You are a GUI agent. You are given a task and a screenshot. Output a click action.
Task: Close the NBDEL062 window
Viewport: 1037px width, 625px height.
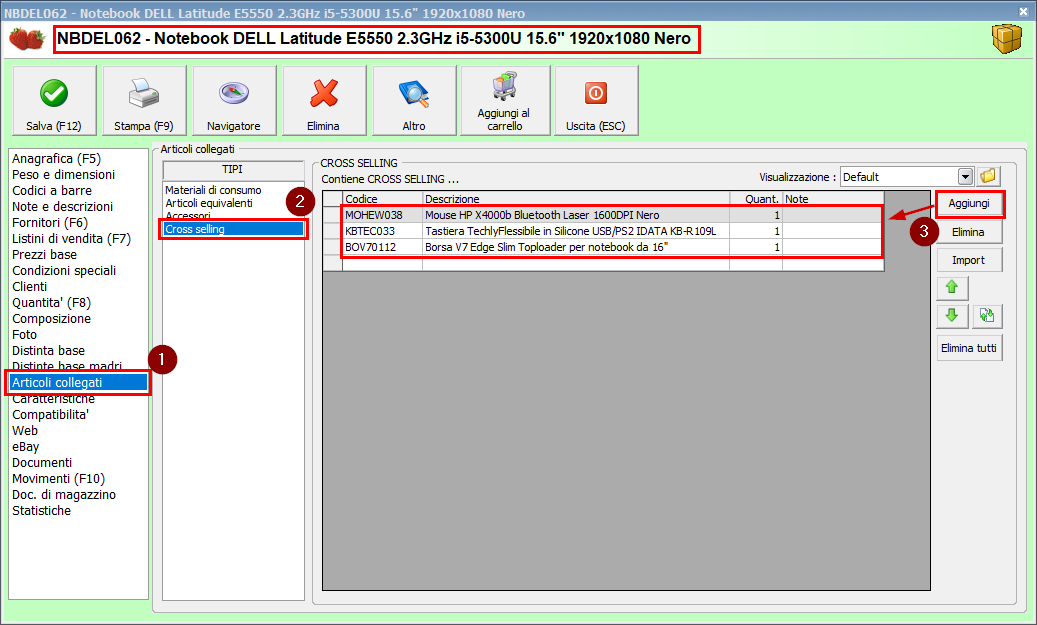(1022, 11)
